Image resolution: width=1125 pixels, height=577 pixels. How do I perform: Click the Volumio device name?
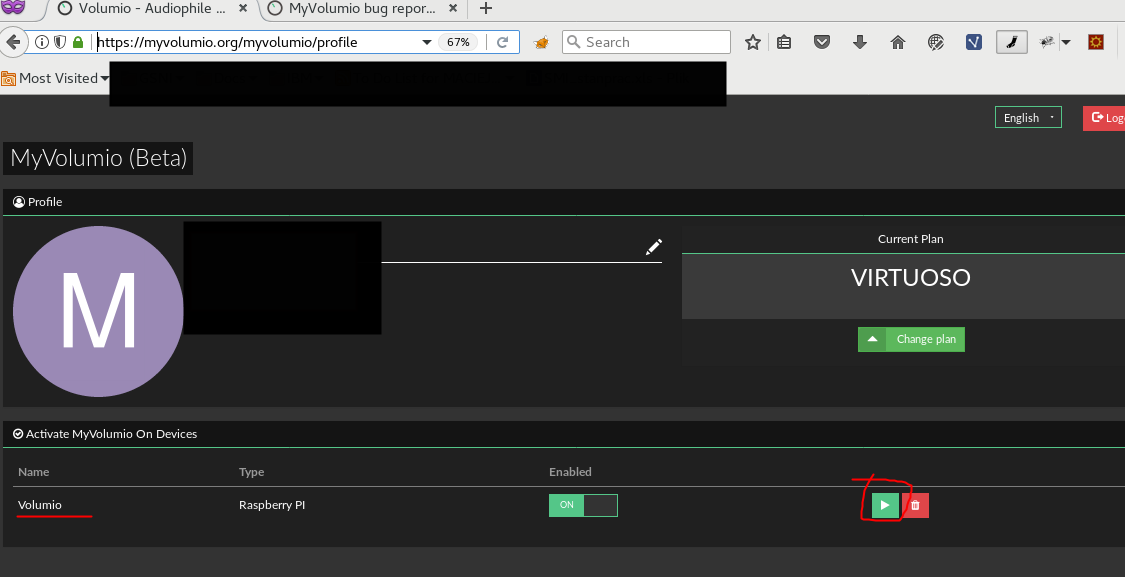pos(39,505)
